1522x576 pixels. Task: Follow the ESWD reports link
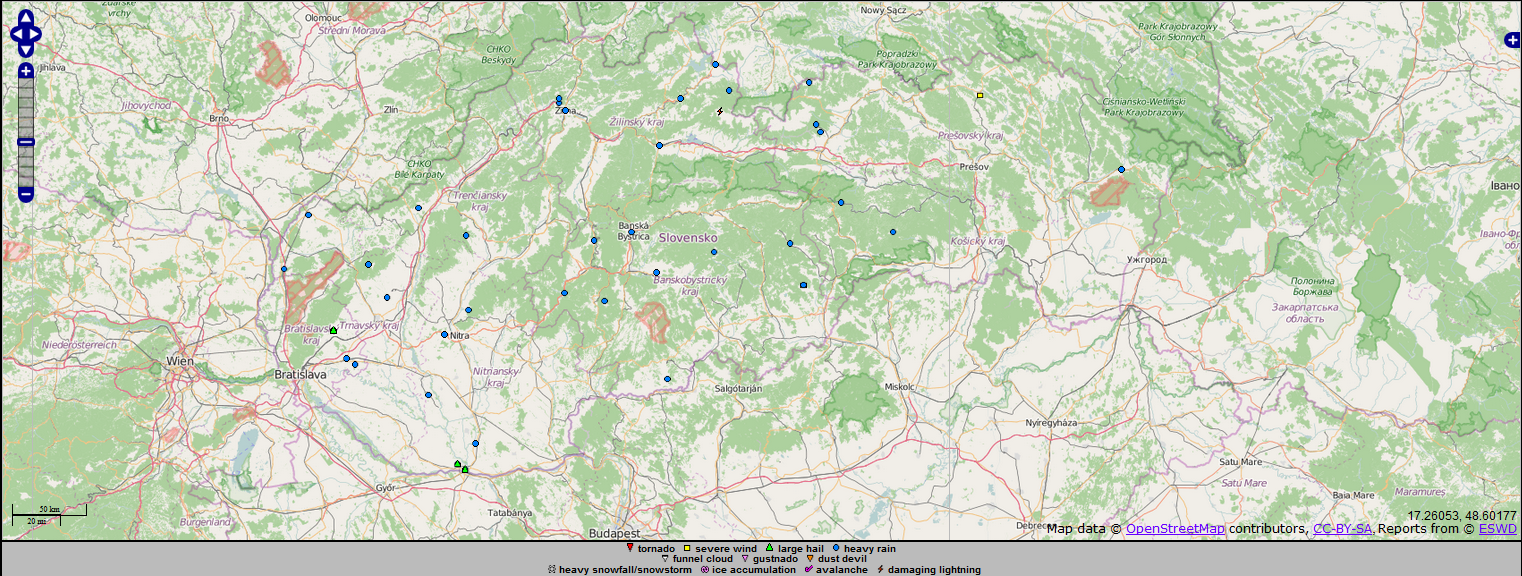point(1497,529)
